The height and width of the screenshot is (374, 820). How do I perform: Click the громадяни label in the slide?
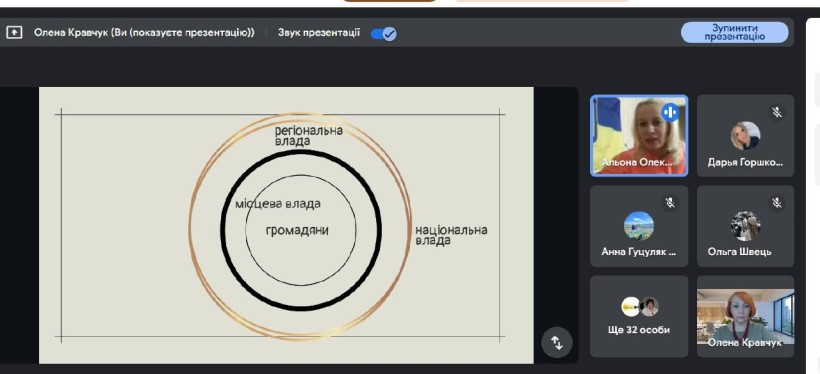pos(297,230)
